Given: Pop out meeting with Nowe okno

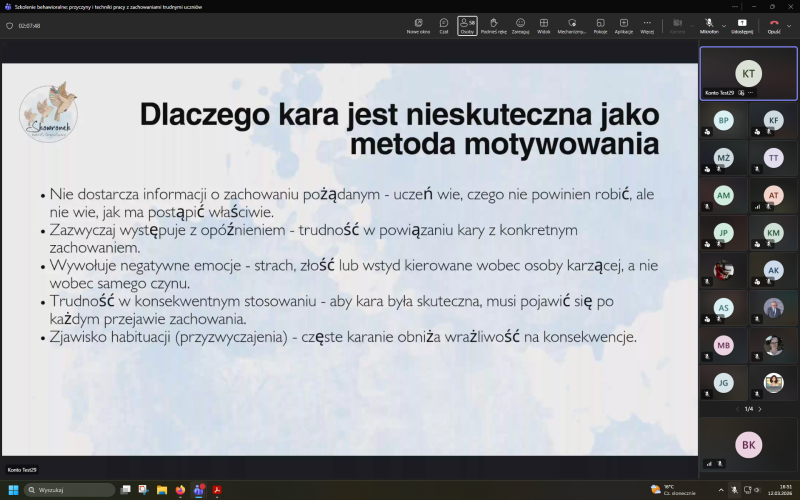Looking at the screenshot, I should 418,25.
